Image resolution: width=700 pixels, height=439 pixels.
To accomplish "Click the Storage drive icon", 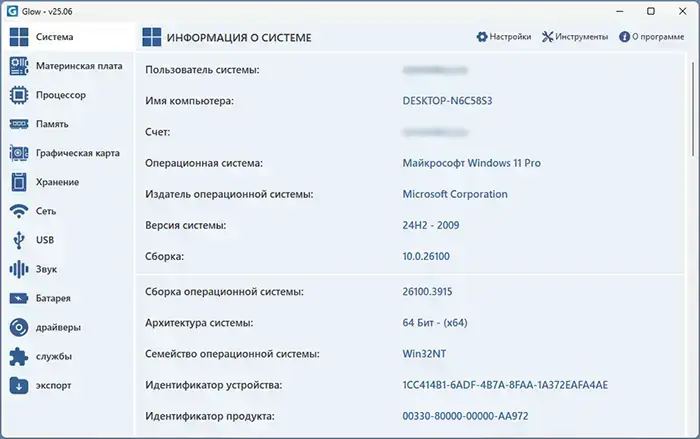I will (x=18, y=182).
